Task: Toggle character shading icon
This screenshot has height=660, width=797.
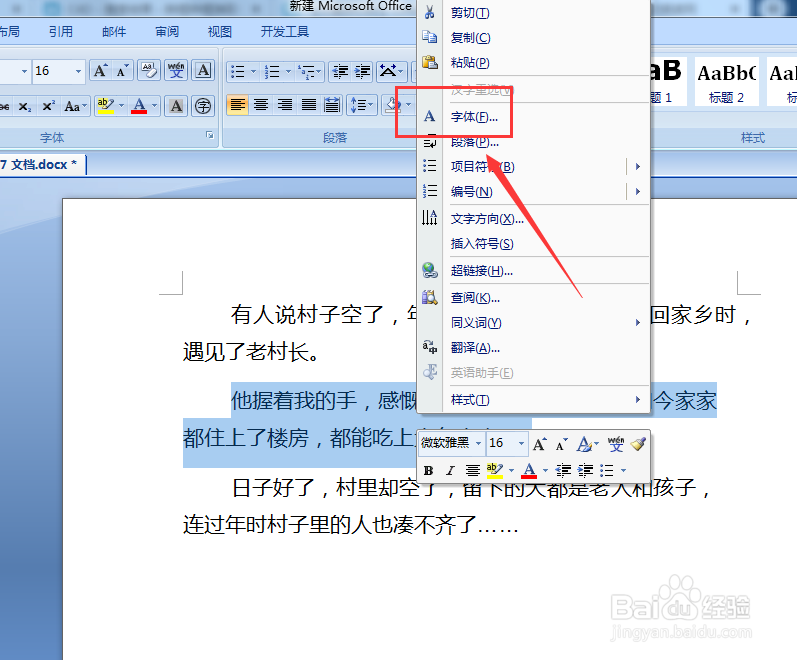Action: pyautogui.click(x=176, y=106)
